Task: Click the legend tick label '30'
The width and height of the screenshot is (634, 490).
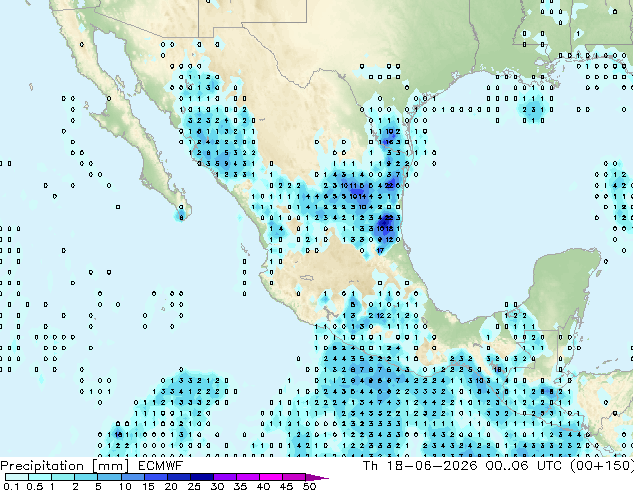Action: tap(217, 486)
